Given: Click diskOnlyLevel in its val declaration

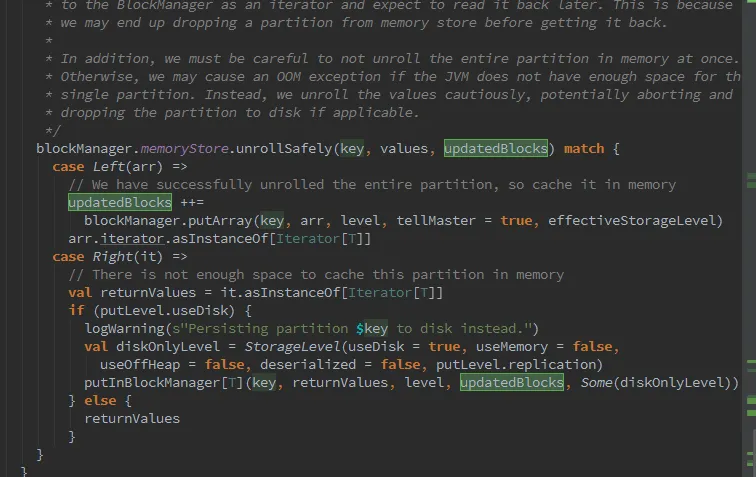Looking at the screenshot, I should tap(168, 347).
